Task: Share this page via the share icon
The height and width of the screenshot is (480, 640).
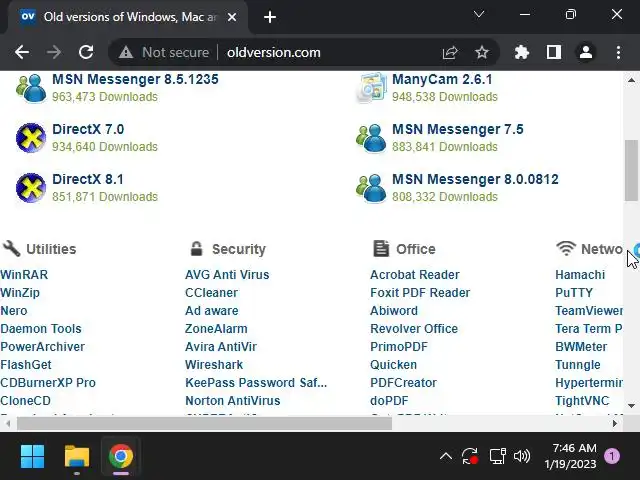Action: coord(450,52)
